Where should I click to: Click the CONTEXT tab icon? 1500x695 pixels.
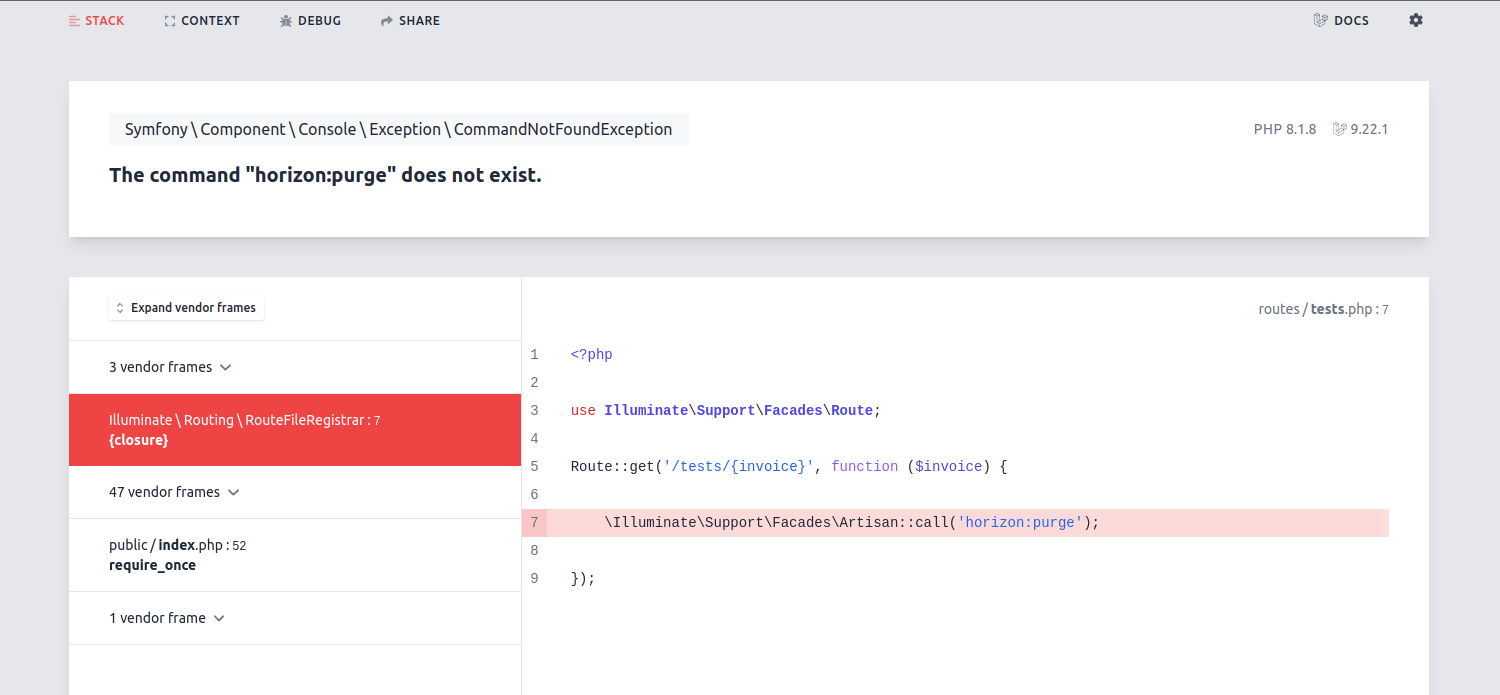pos(169,20)
